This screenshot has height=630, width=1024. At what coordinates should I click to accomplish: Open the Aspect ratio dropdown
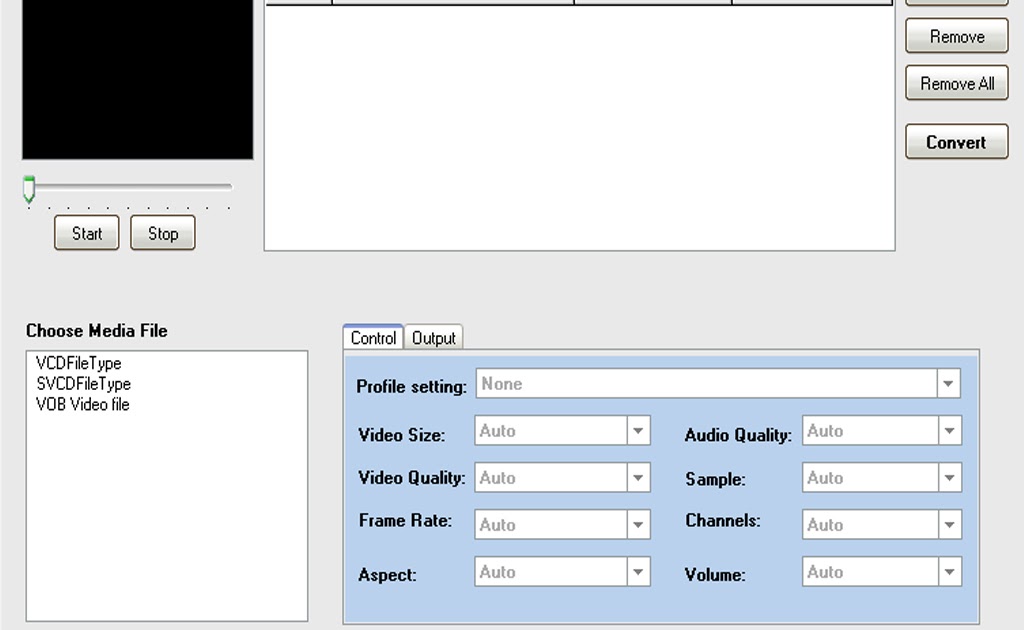[637, 571]
